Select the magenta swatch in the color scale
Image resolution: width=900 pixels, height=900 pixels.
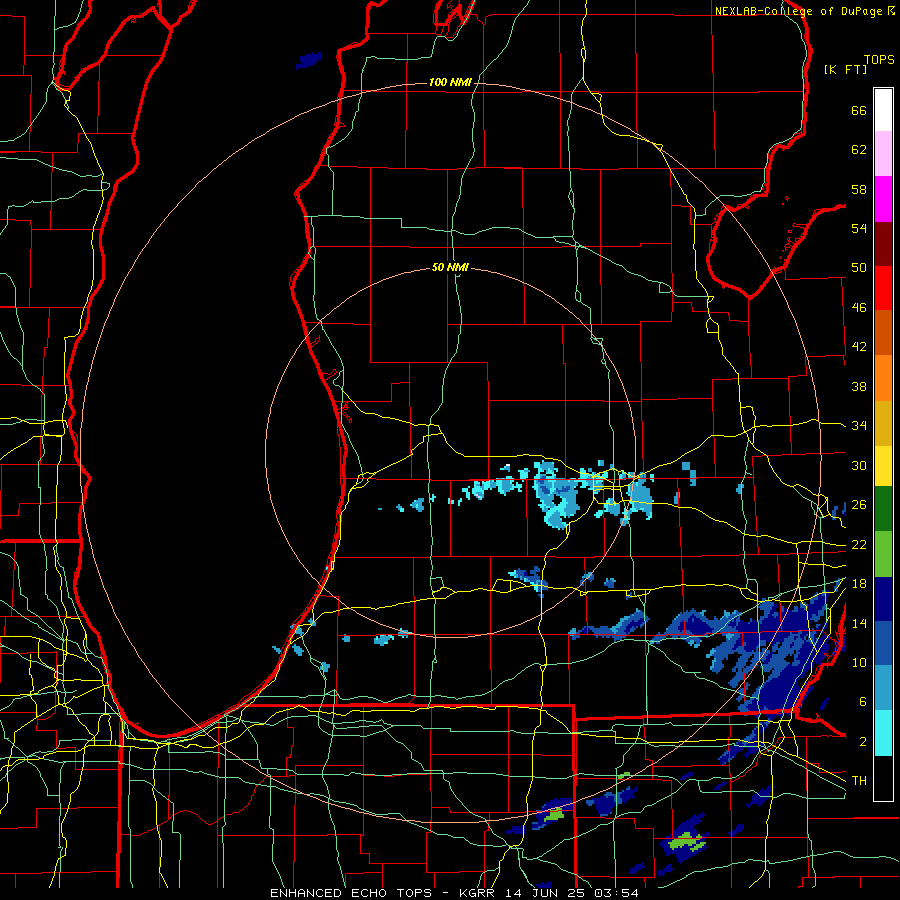883,199
